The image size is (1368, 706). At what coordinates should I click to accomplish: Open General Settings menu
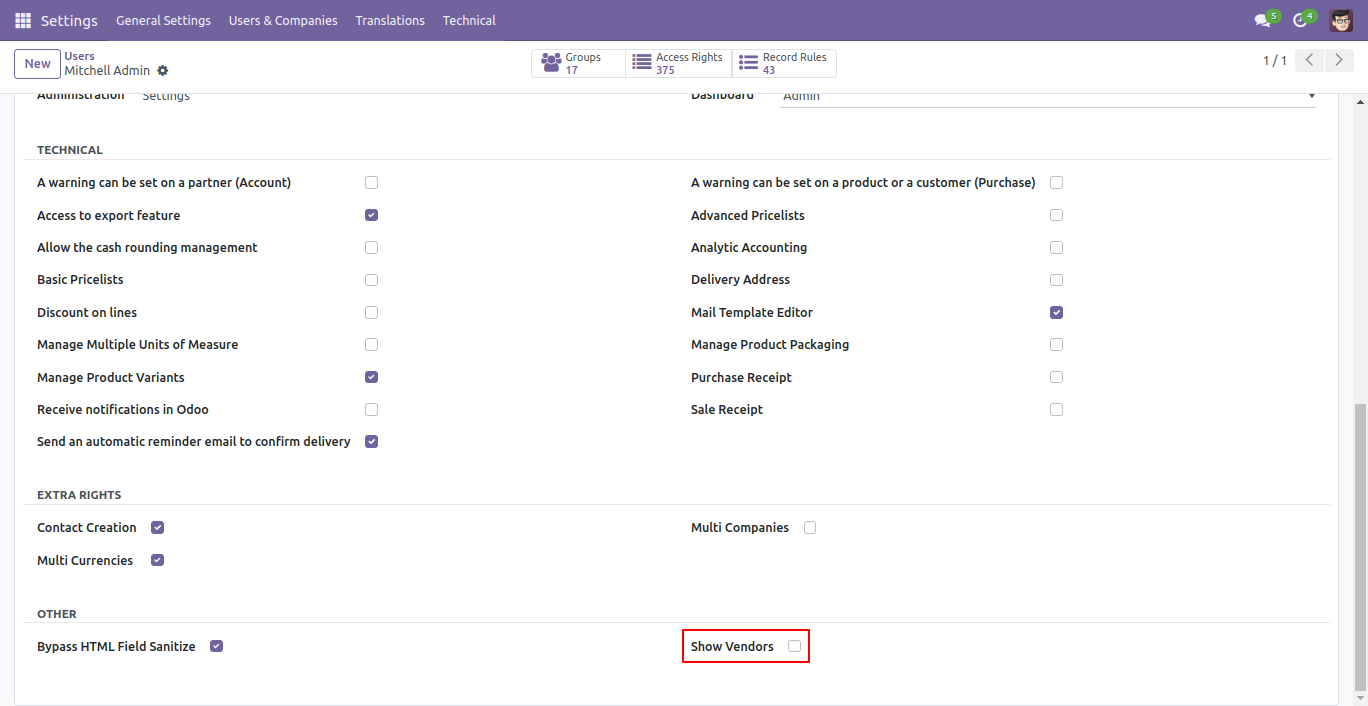click(163, 20)
